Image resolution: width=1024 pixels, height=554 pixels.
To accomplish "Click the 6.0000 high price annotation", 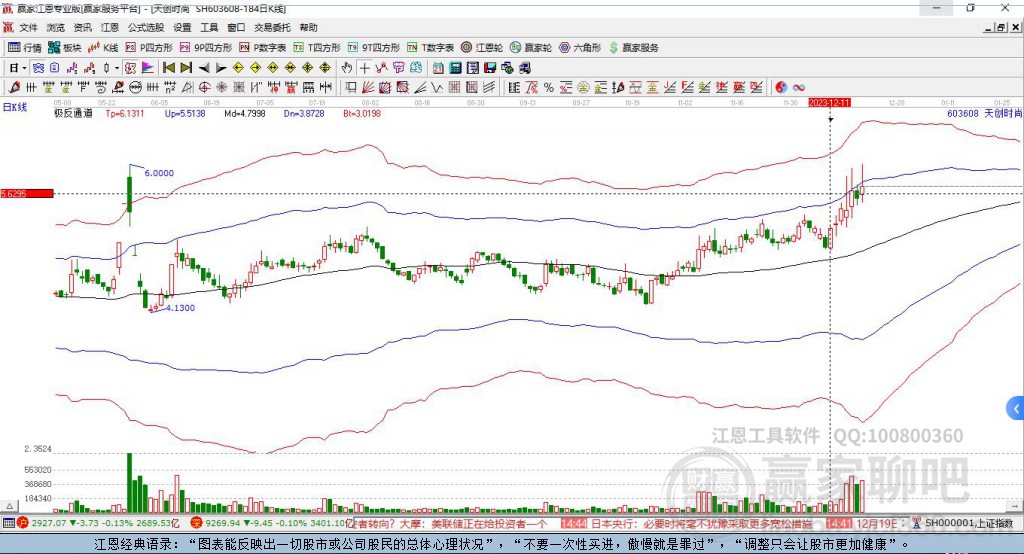I will 159,173.
